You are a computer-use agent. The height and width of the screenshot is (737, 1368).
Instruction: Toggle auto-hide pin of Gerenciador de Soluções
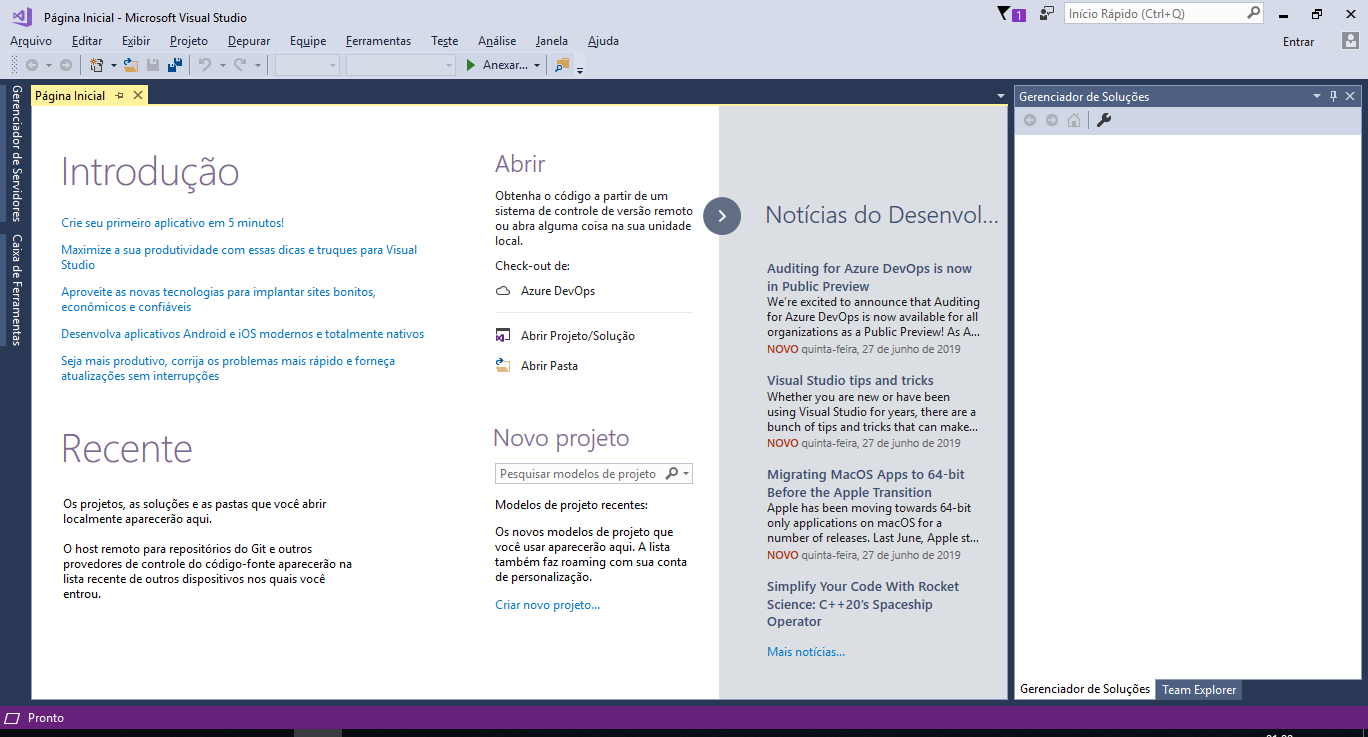point(1333,96)
